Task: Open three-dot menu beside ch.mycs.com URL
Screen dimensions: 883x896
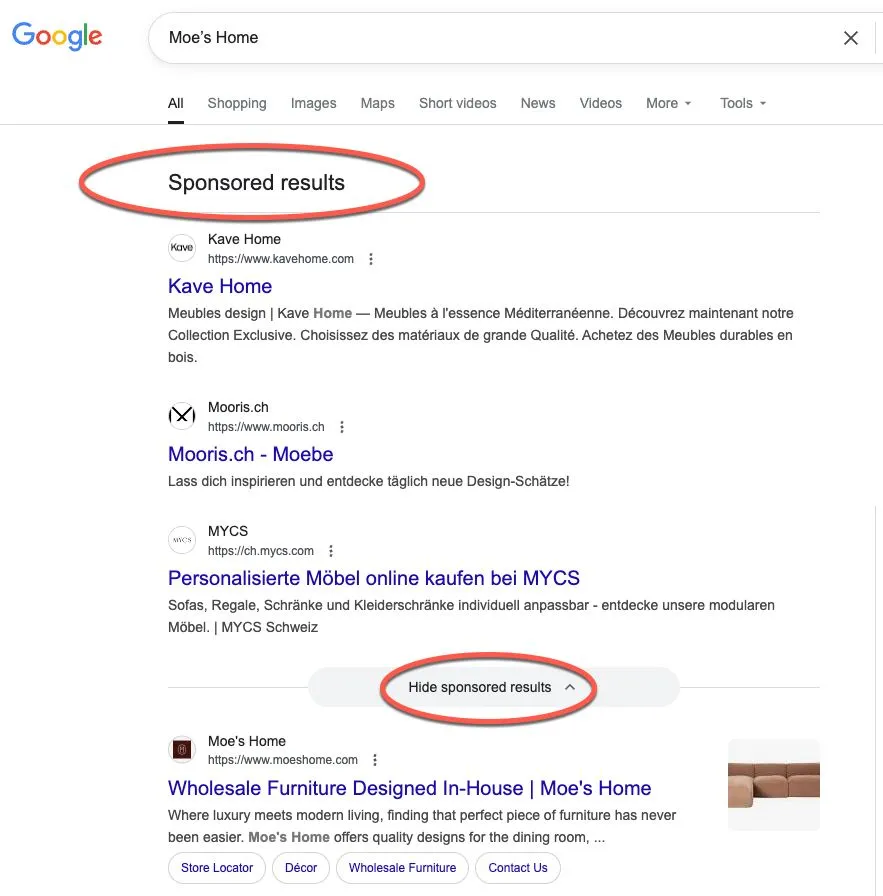Action: [331, 551]
